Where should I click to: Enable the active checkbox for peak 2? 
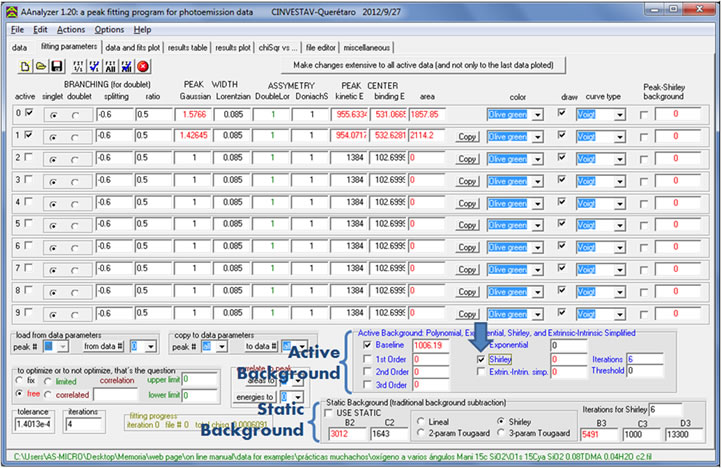click(x=28, y=157)
